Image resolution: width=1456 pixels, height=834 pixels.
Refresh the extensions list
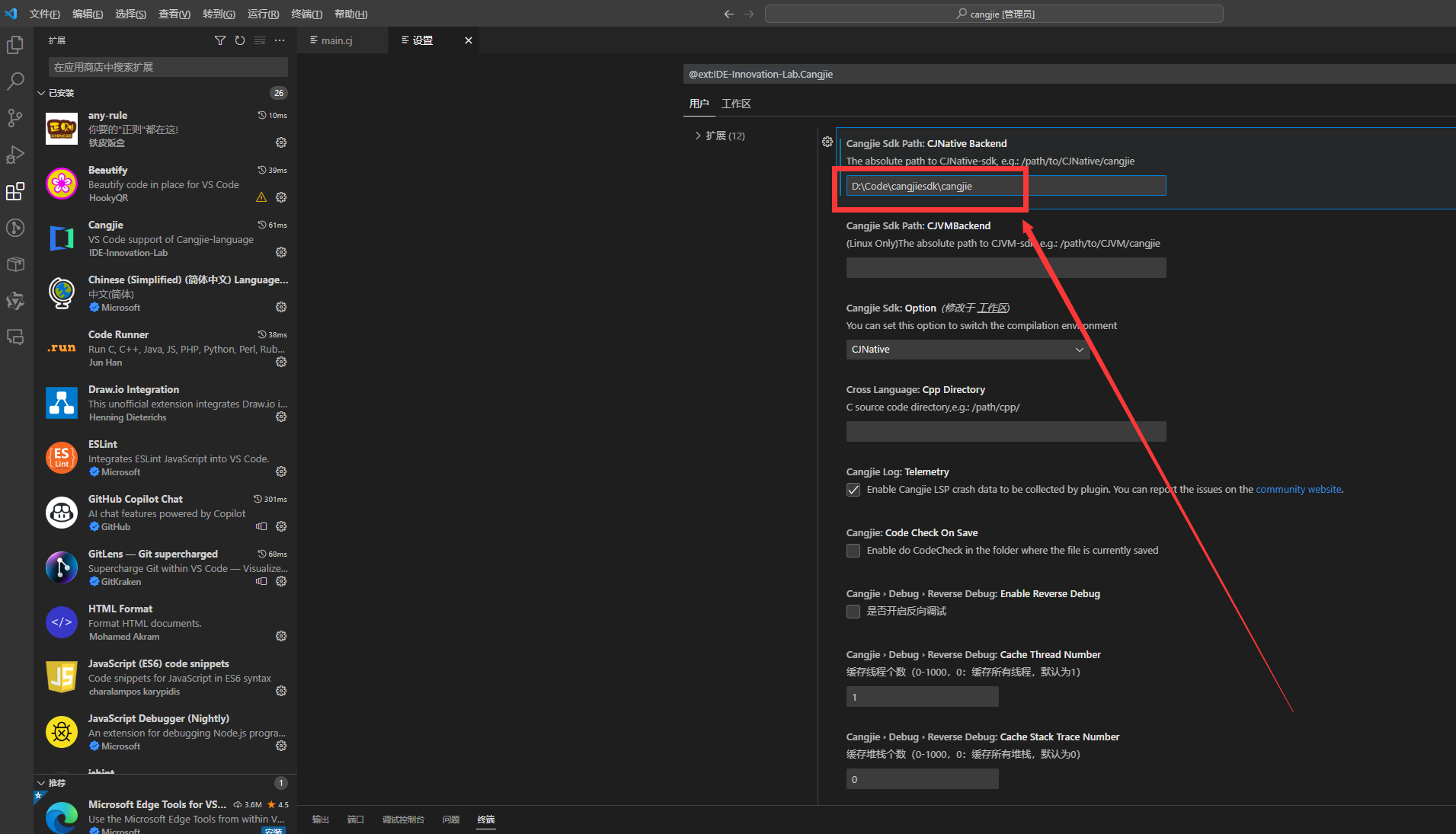click(x=240, y=40)
